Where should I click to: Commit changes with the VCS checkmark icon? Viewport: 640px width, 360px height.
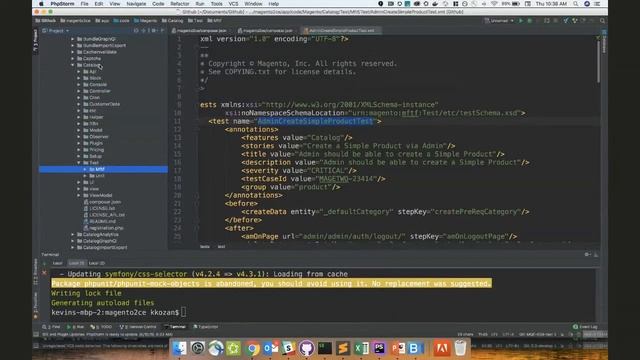click(x=566, y=20)
